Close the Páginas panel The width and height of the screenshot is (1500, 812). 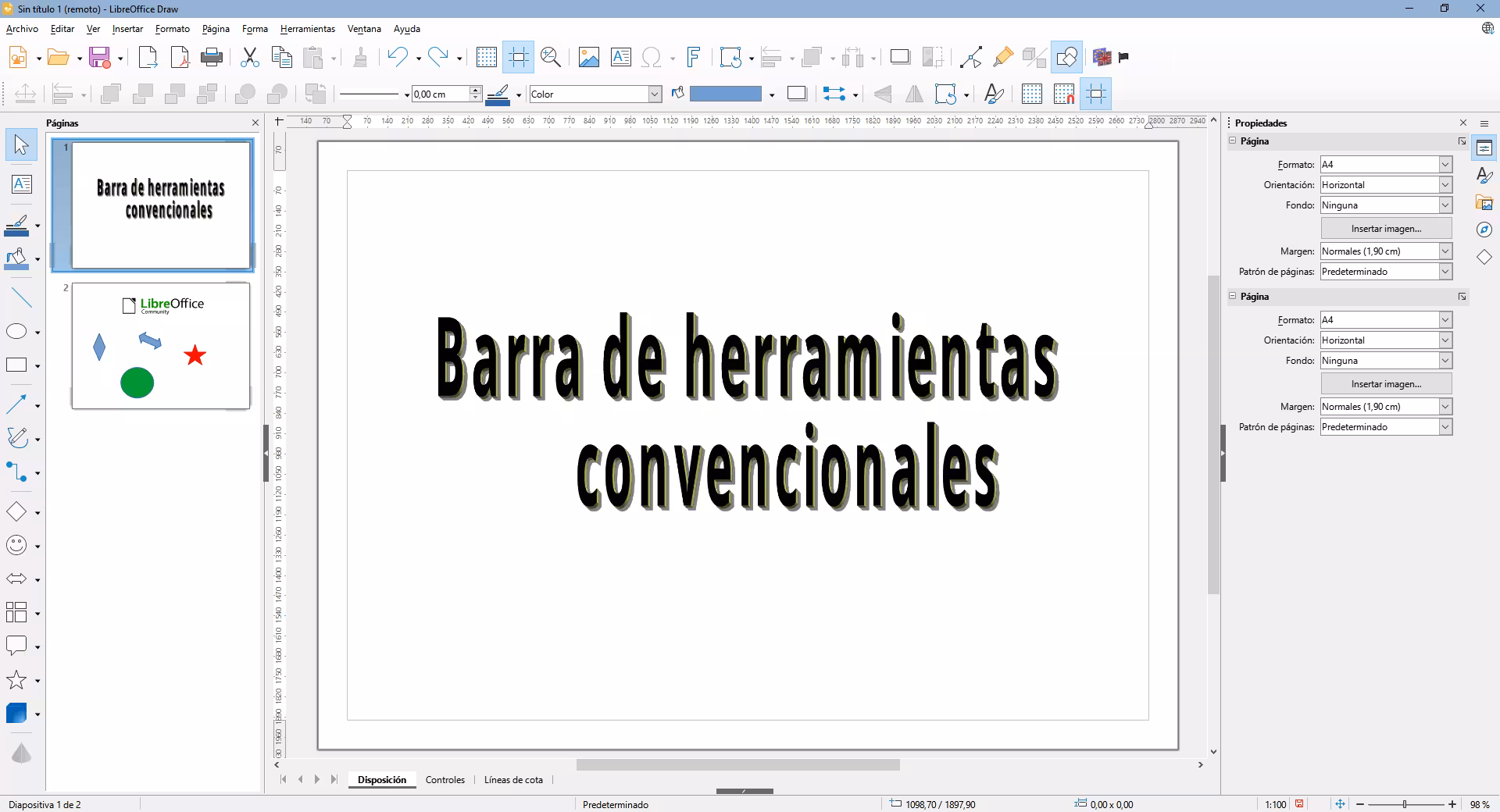pyautogui.click(x=255, y=123)
